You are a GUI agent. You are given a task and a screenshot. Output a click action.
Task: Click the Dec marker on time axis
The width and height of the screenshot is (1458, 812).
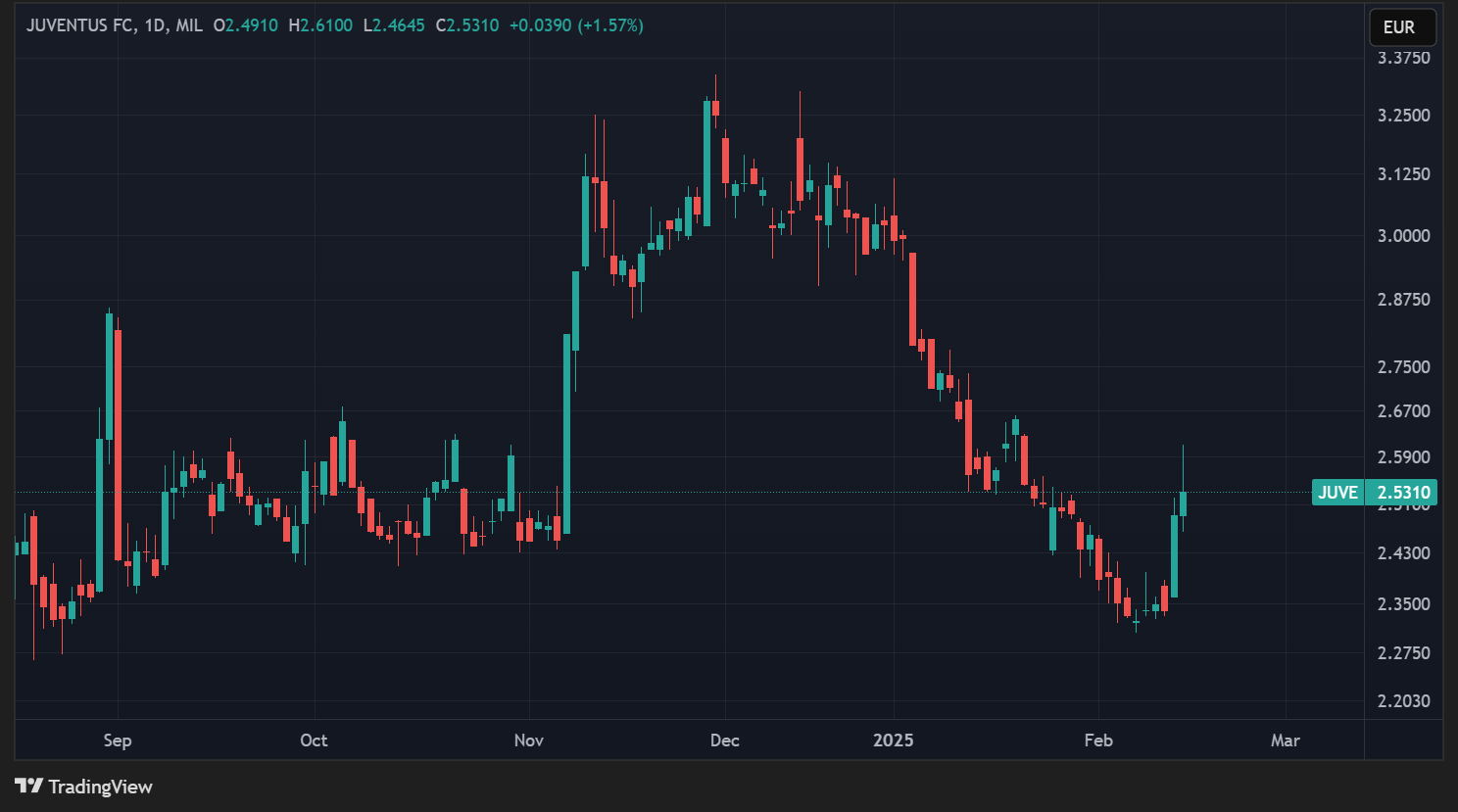tap(724, 740)
